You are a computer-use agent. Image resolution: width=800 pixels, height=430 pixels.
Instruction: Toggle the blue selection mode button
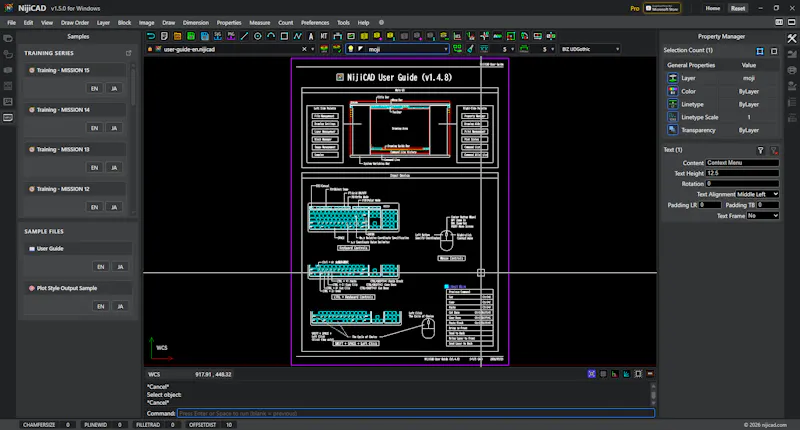[760, 51]
